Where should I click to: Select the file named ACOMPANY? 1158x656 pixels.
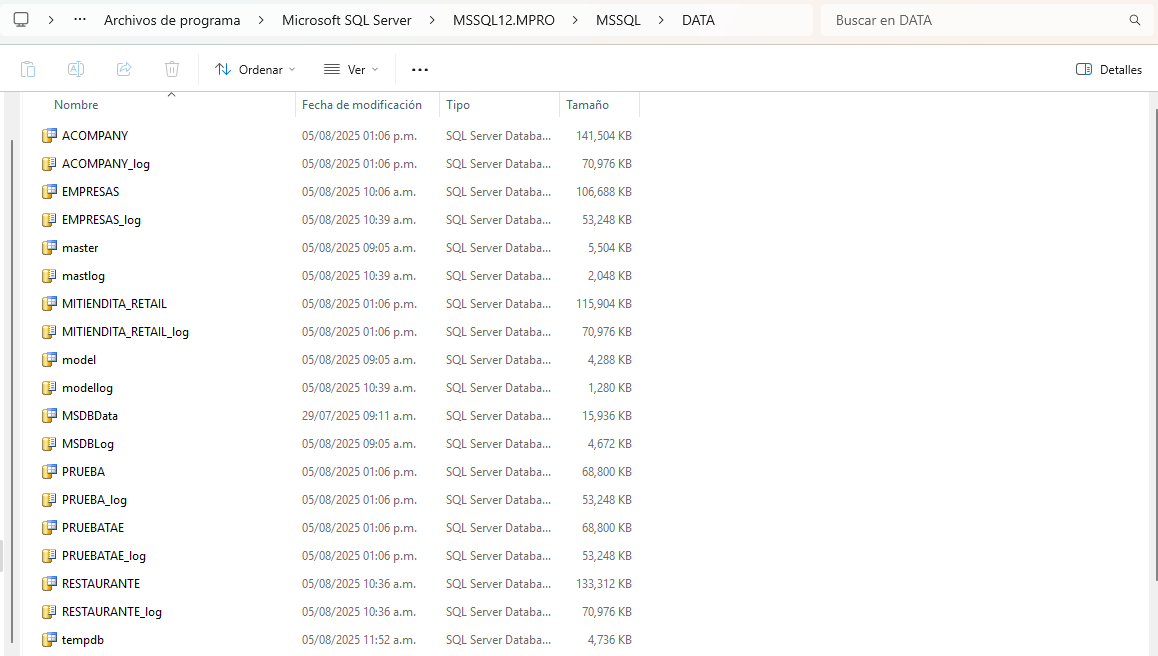(95, 135)
